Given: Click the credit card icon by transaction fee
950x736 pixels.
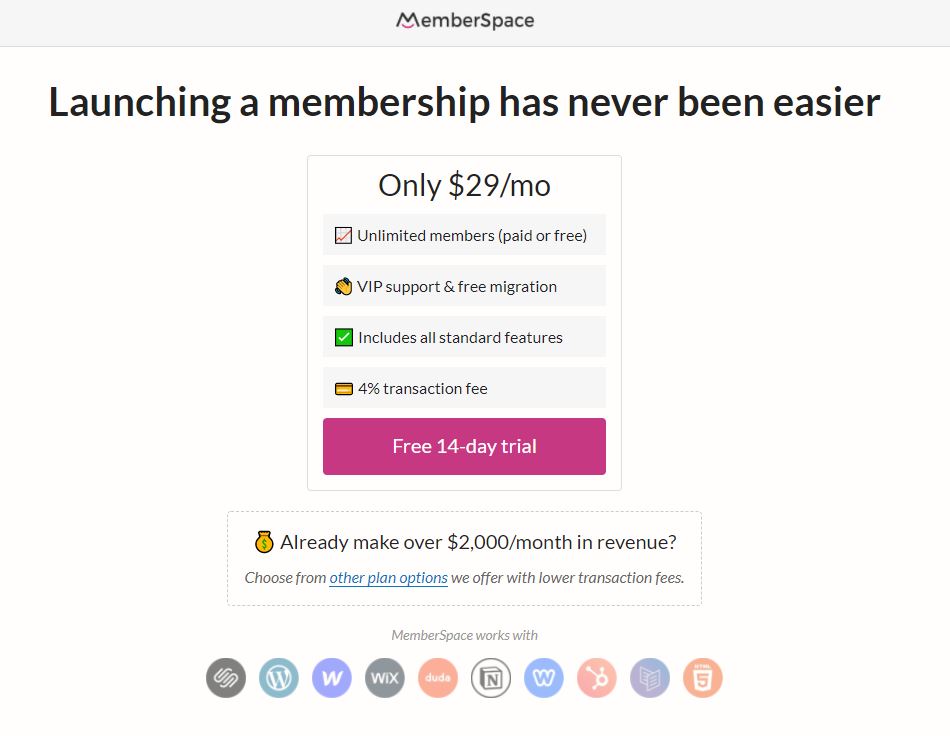Looking at the screenshot, I should [x=344, y=389].
